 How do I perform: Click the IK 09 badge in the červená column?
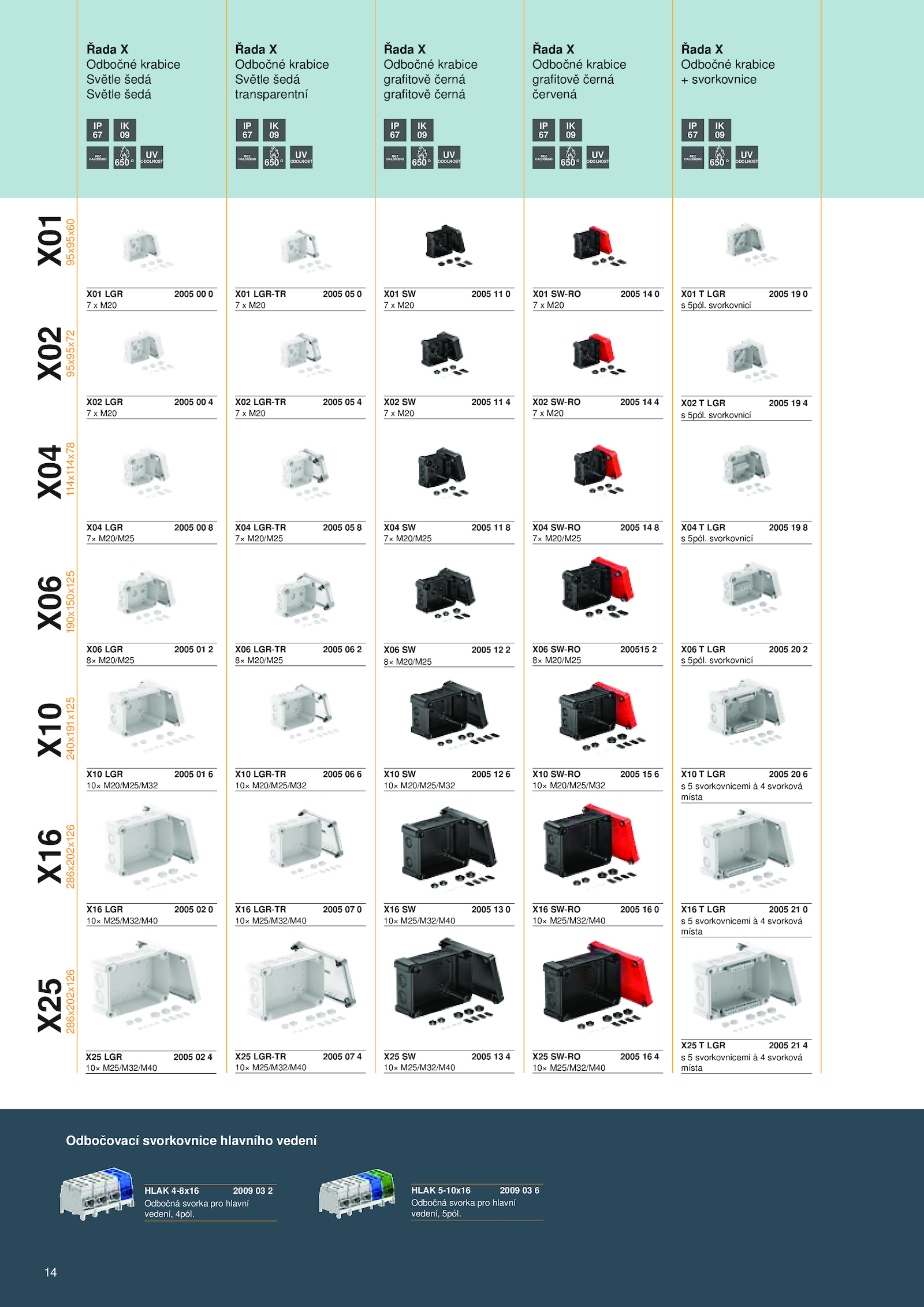pyautogui.click(x=570, y=130)
